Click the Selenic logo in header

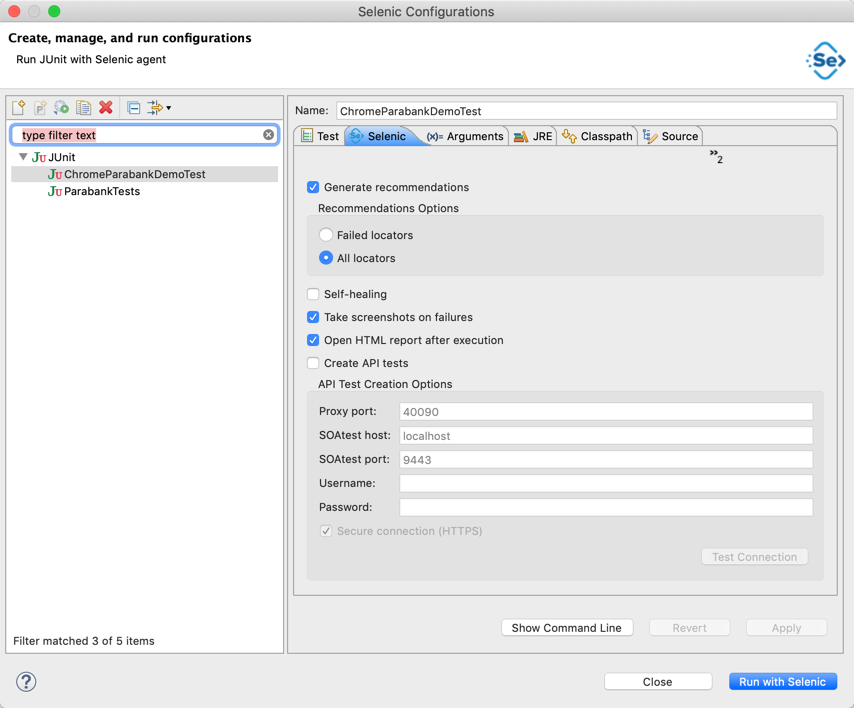click(825, 60)
